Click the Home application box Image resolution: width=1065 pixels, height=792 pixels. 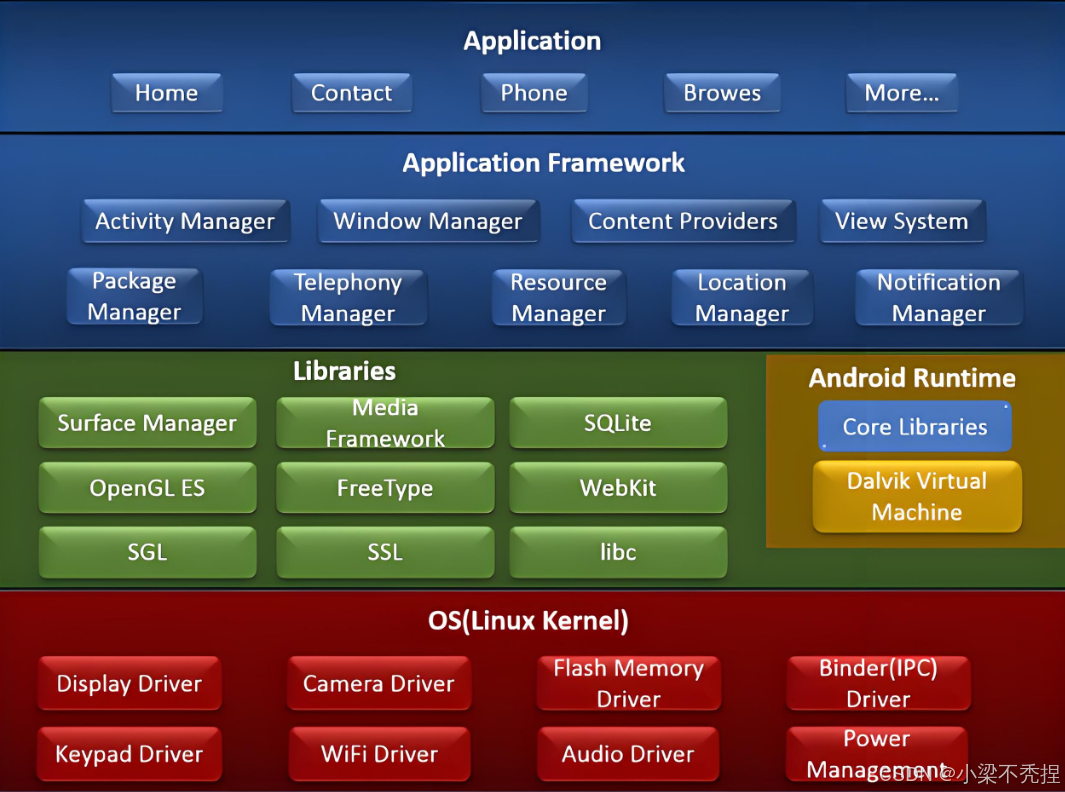tap(167, 92)
